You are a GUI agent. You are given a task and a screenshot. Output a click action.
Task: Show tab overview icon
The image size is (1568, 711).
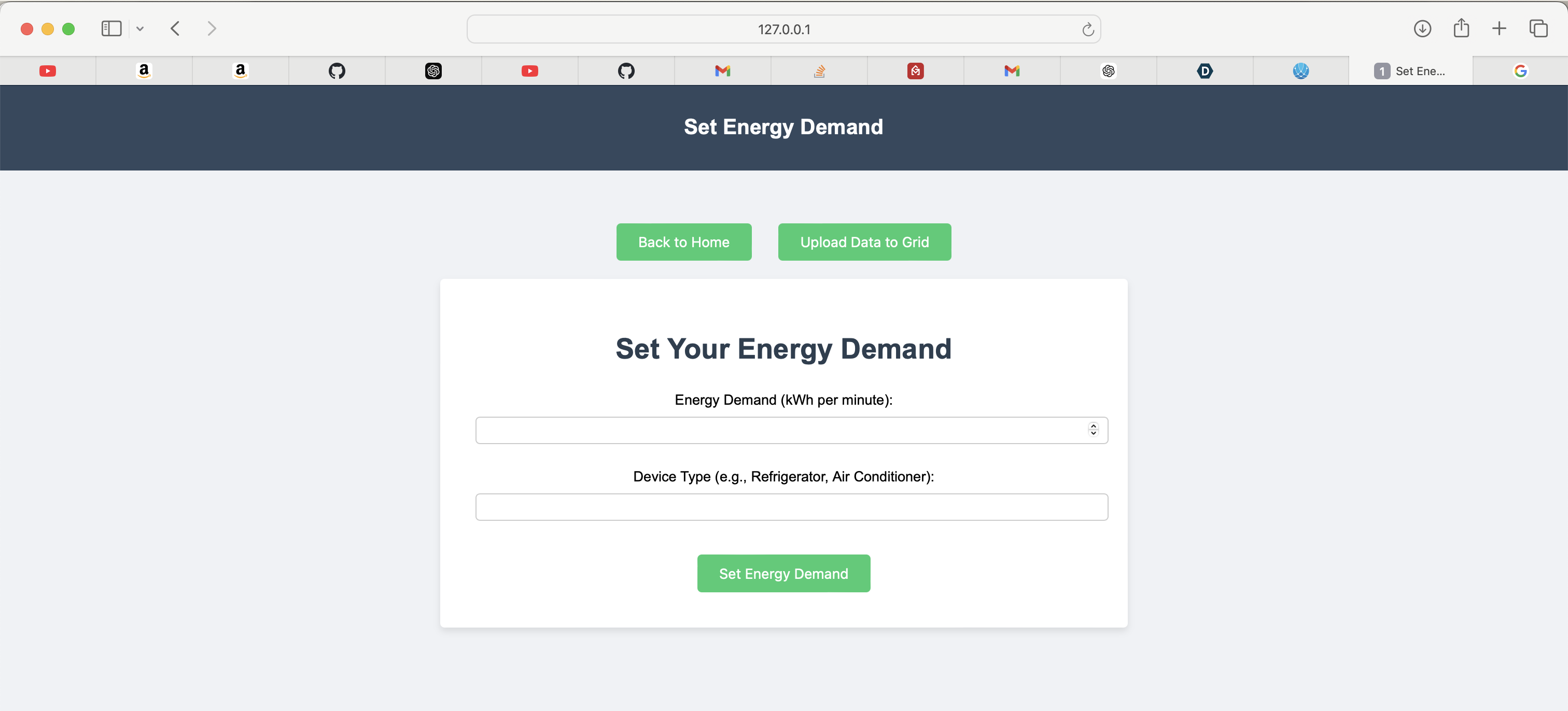[x=1538, y=29]
